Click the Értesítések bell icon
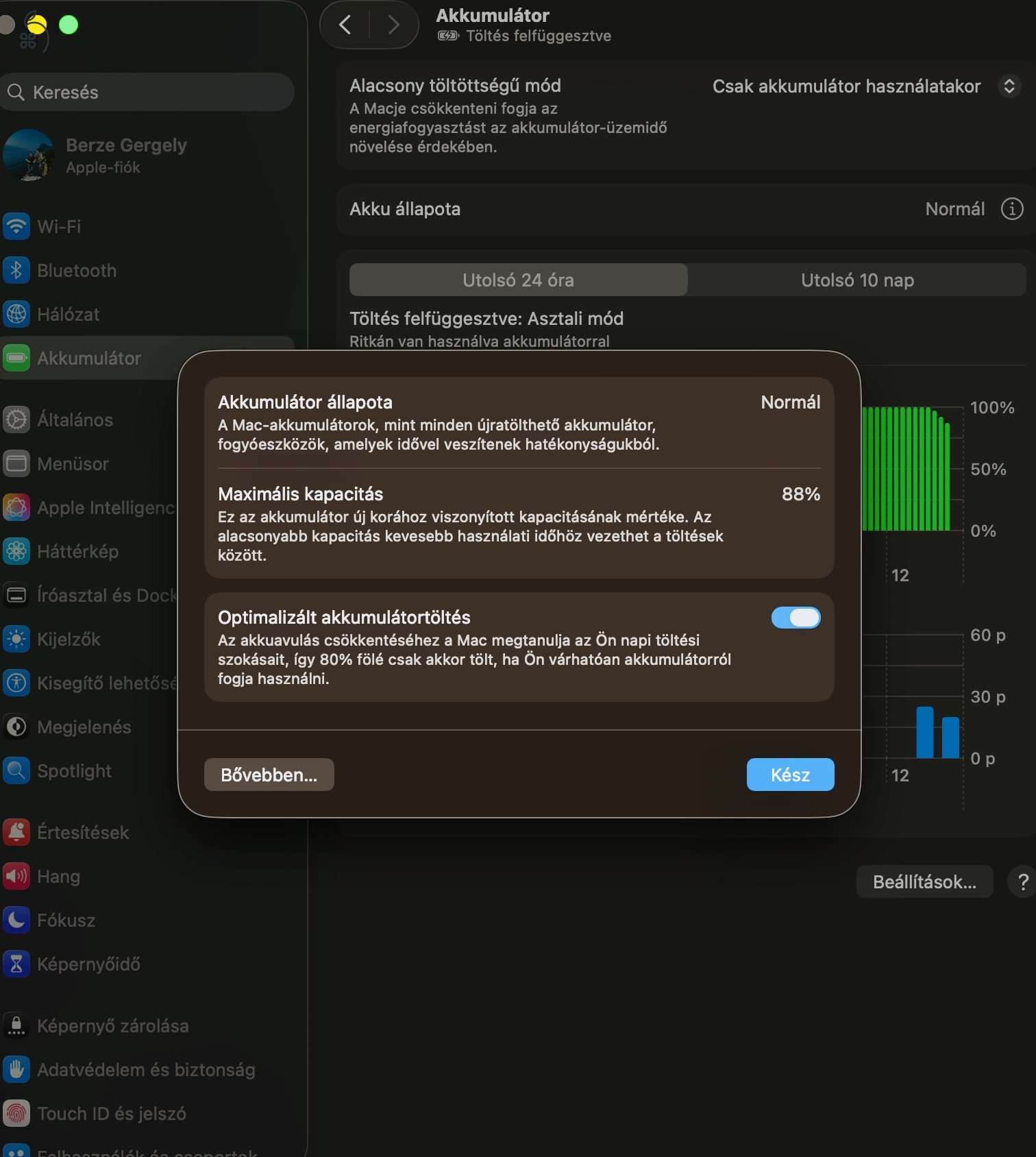Screen dimensions: 1036x1157 [x=16, y=832]
